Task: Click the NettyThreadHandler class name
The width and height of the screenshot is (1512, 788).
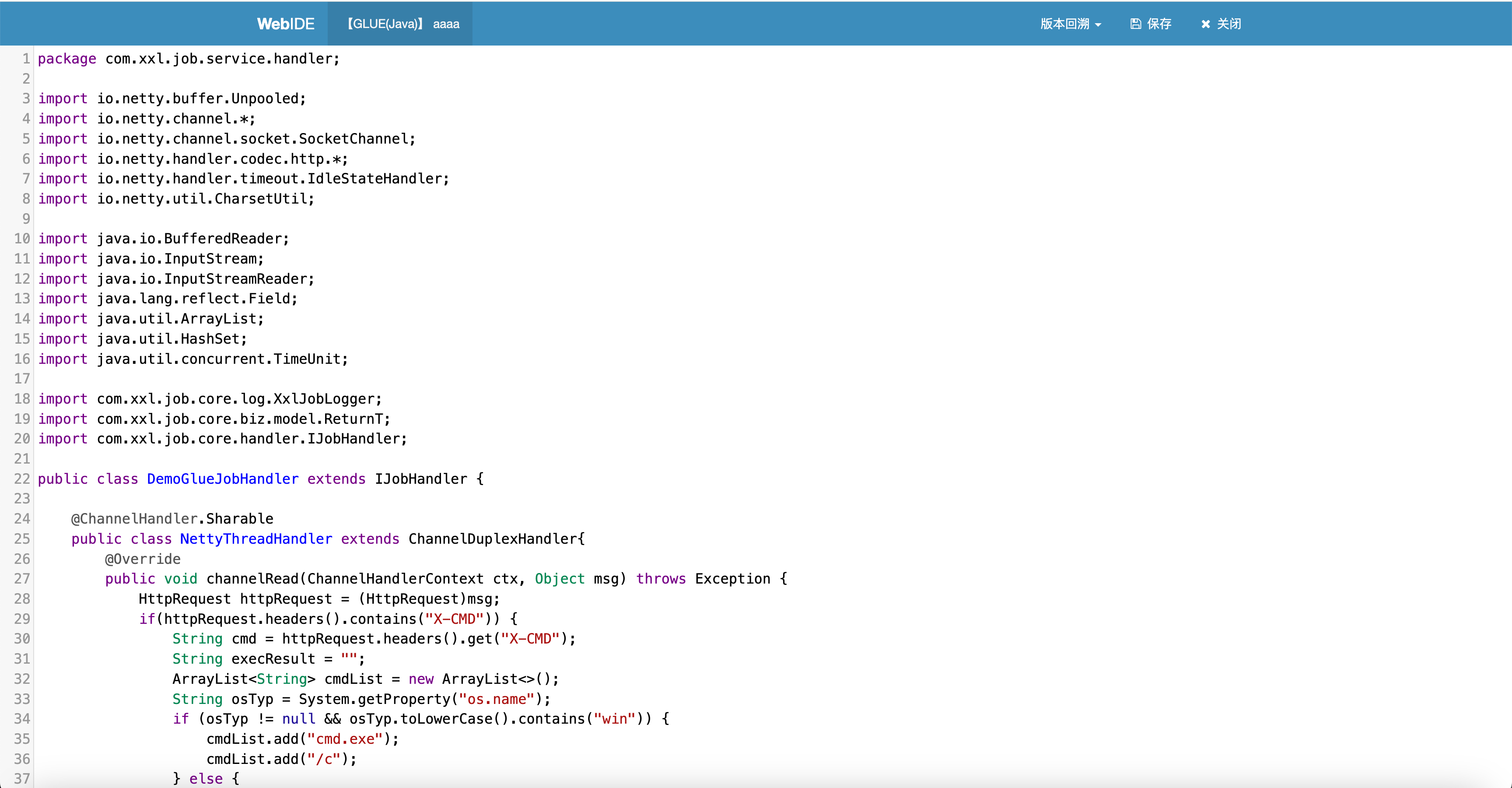Action: [256, 538]
